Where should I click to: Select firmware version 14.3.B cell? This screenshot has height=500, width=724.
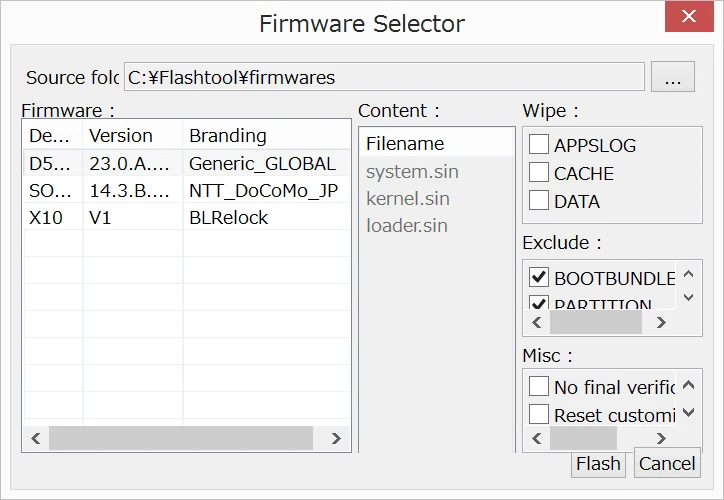pos(133,190)
